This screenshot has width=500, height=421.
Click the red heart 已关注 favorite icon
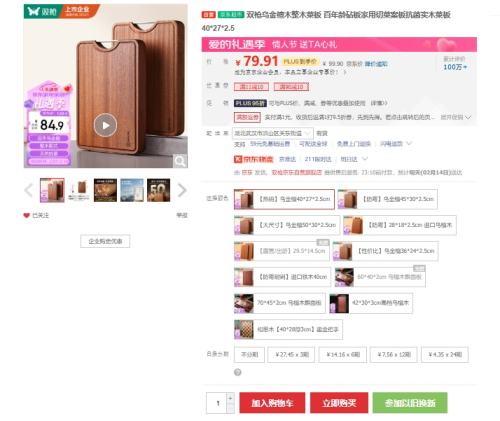27,215
